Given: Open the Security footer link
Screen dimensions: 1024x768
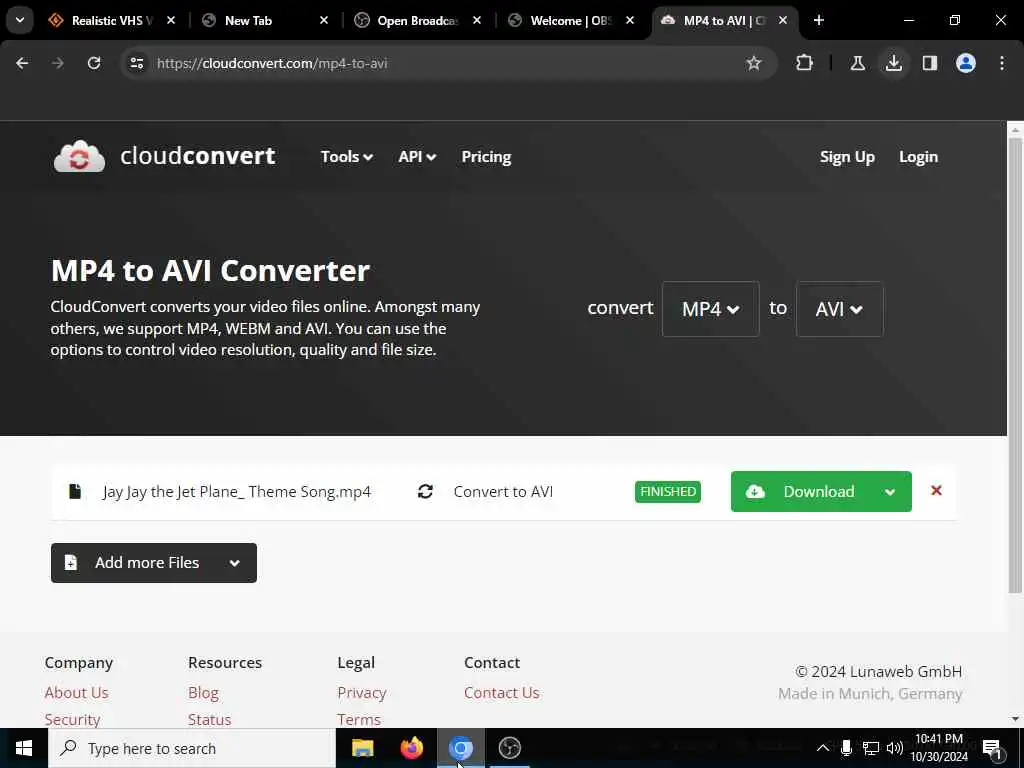Looking at the screenshot, I should point(72,719).
